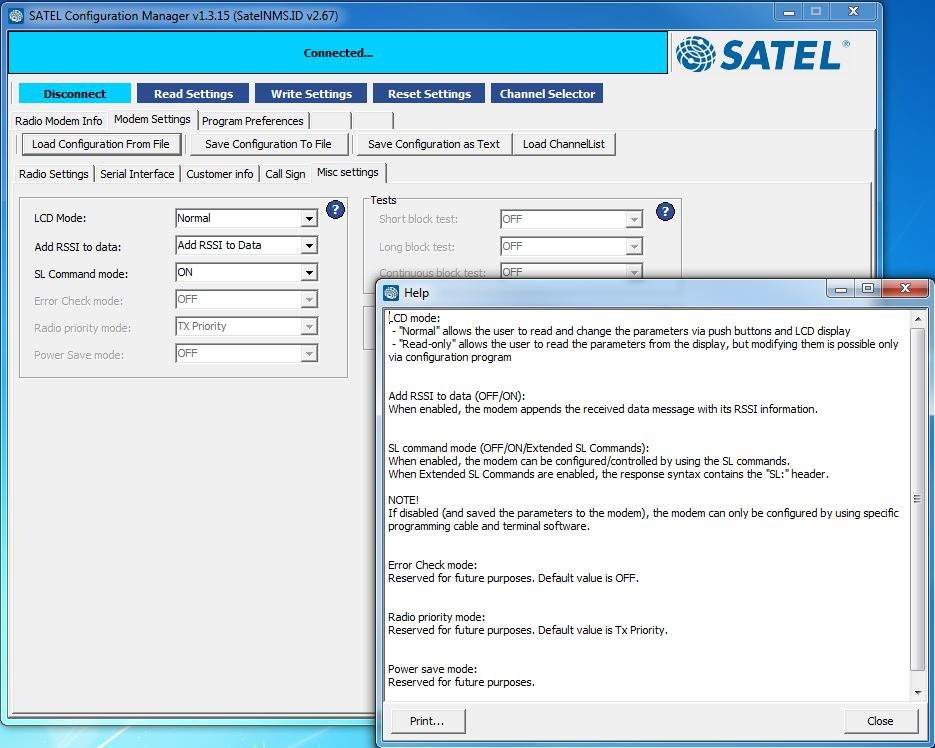935x748 pixels.
Task: Click the SATEL Configuration Manager title bar icon
Action: point(16,16)
